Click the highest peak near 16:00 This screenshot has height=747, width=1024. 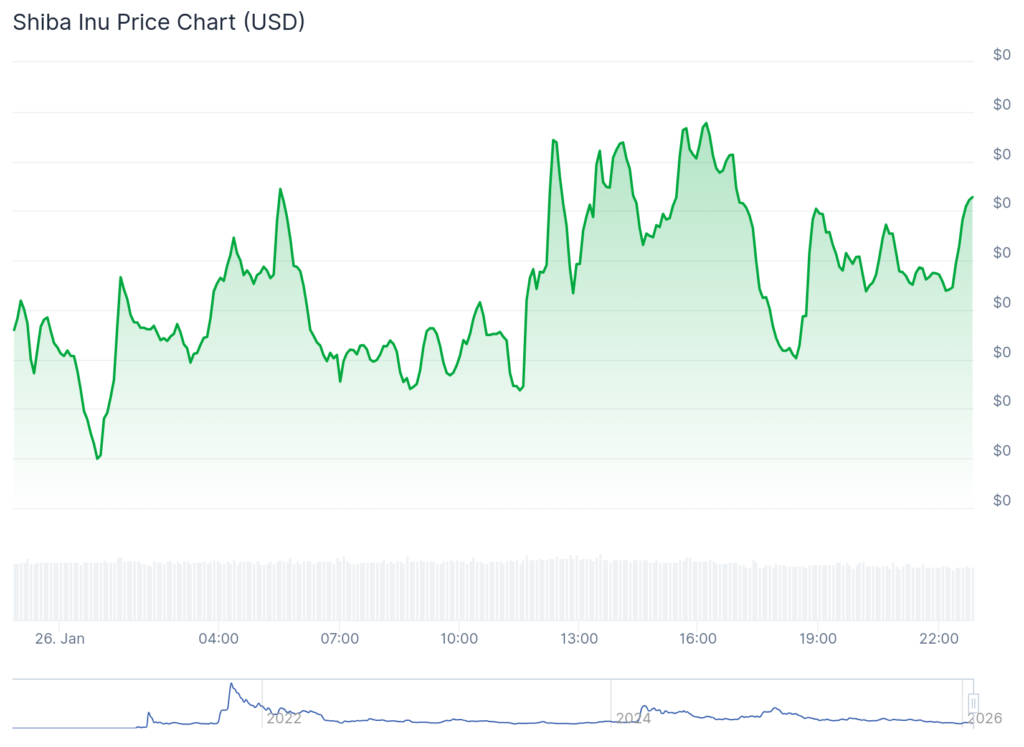(707, 124)
